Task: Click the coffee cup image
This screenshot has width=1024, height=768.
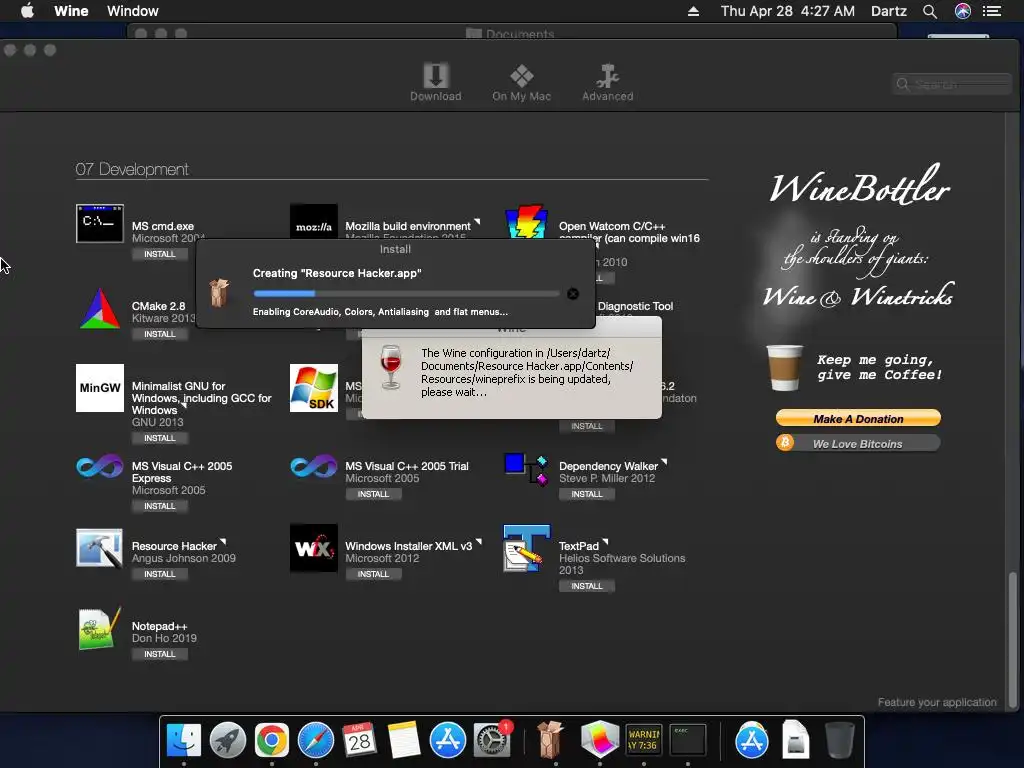Action: (784, 368)
